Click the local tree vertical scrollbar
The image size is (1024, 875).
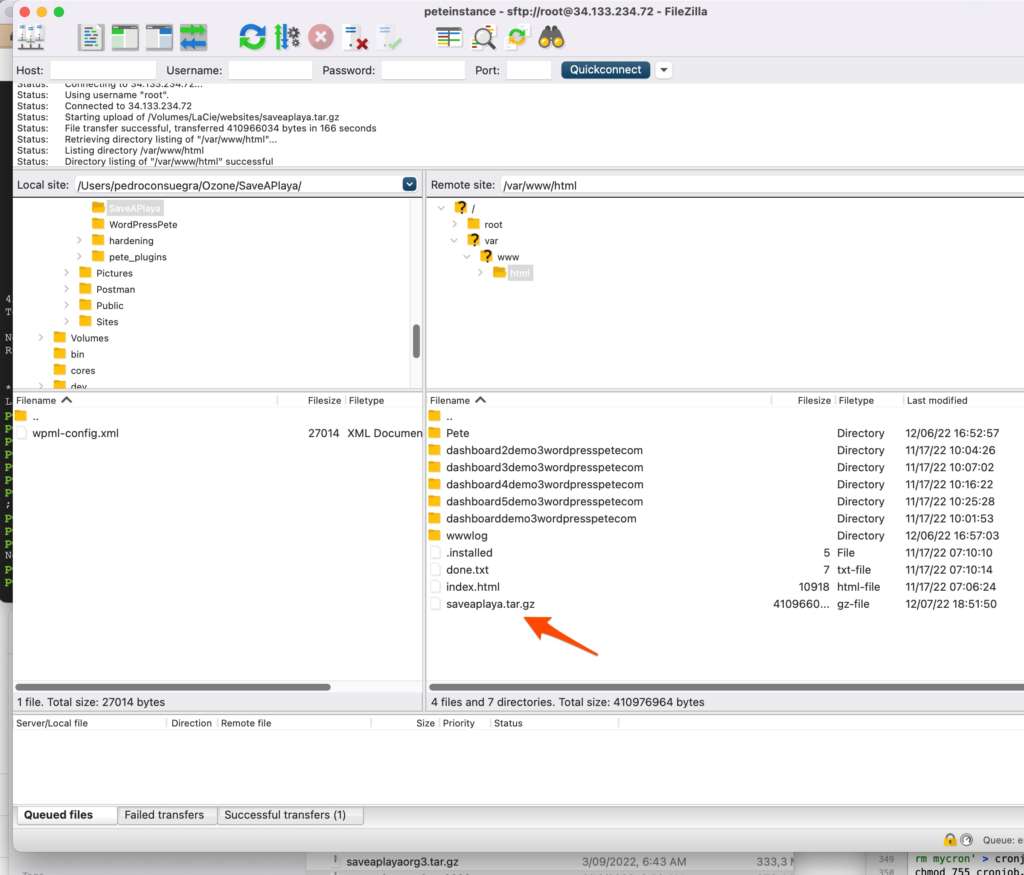pyautogui.click(x=416, y=342)
